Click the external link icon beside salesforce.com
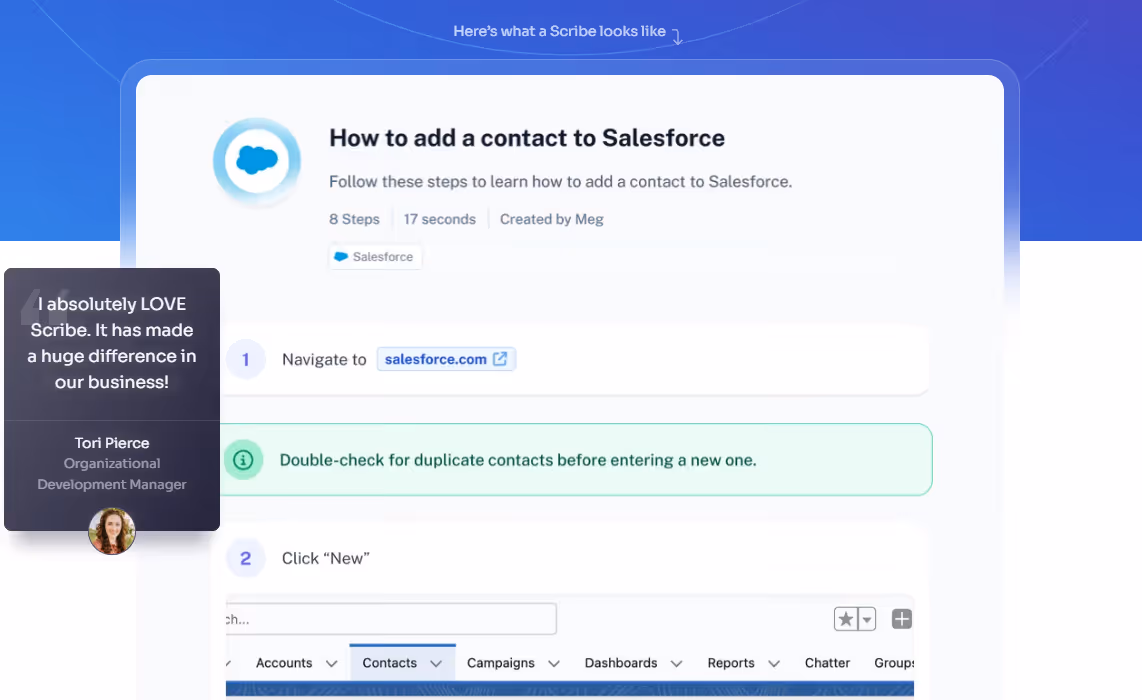 click(500, 359)
